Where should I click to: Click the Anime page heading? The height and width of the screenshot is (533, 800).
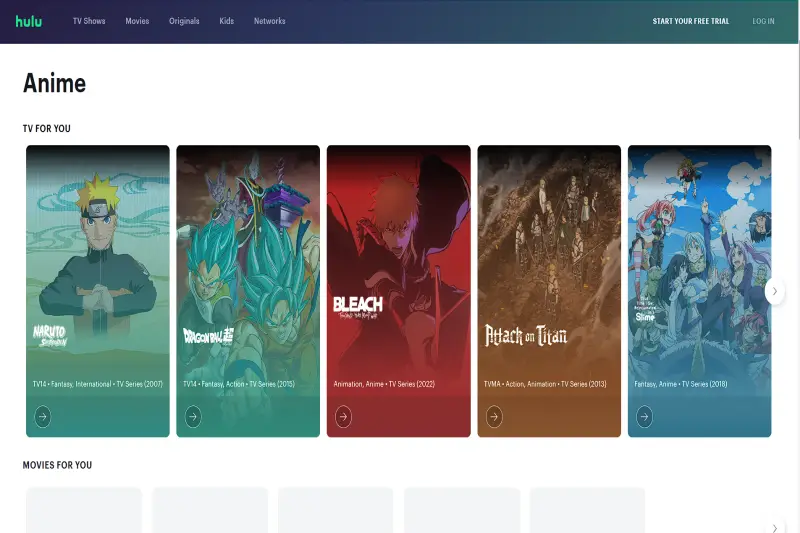[55, 83]
